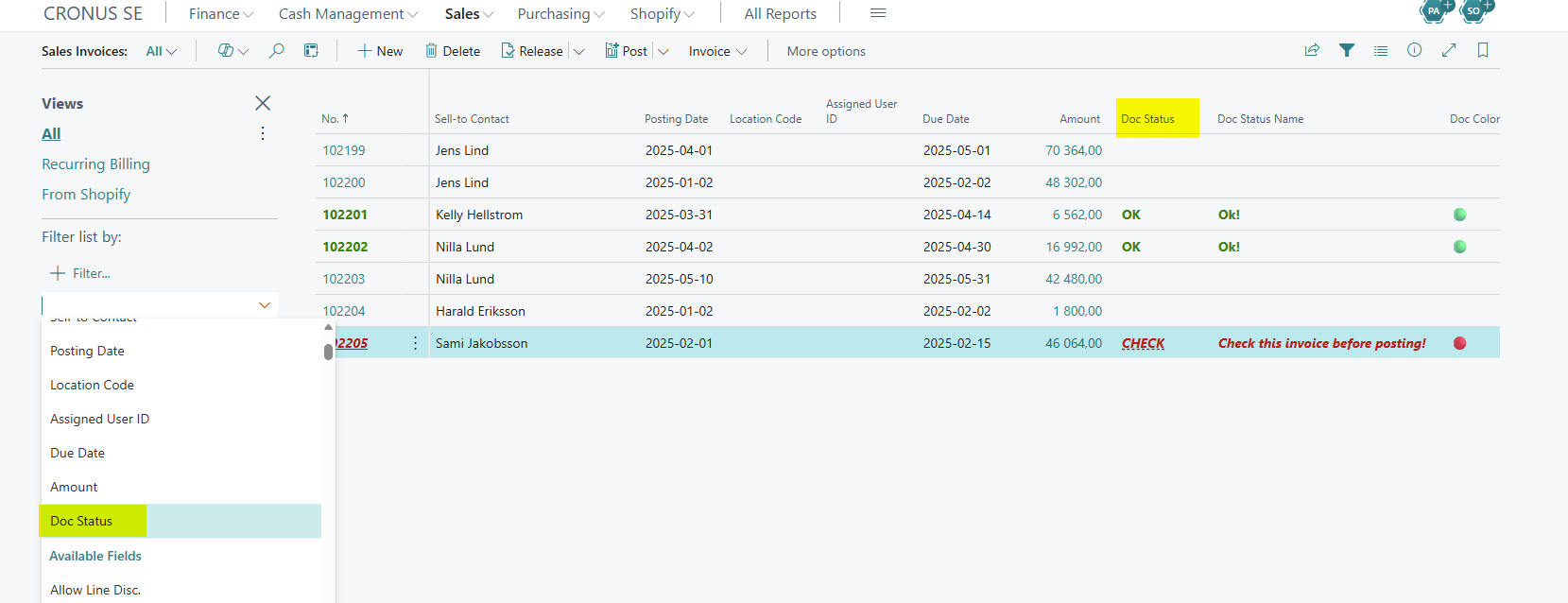The width and height of the screenshot is (1568, 603).
Task: Open the Sales menu
Action: [x=469, y=13]
